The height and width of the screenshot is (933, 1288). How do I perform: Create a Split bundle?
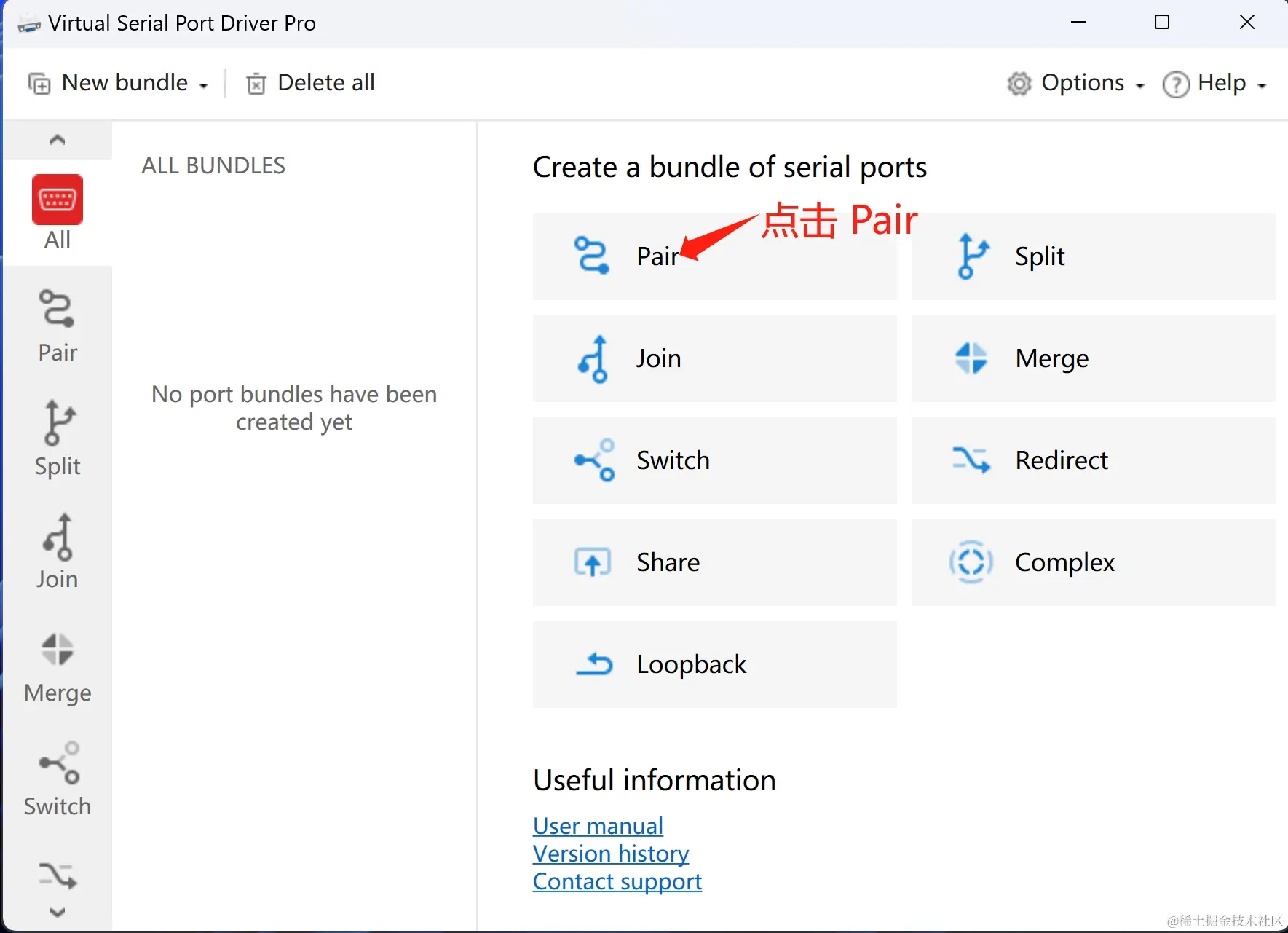(x=1092, y=256)
